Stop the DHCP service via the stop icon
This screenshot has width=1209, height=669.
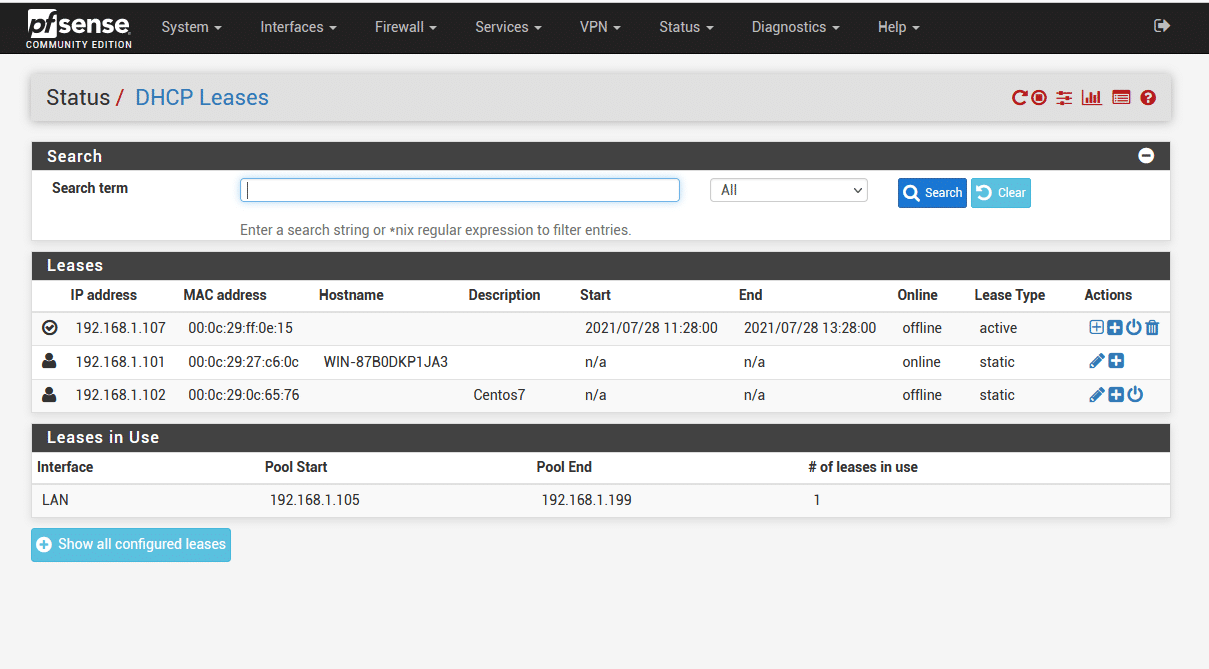pyautogui.click(x=1038, y=97)
